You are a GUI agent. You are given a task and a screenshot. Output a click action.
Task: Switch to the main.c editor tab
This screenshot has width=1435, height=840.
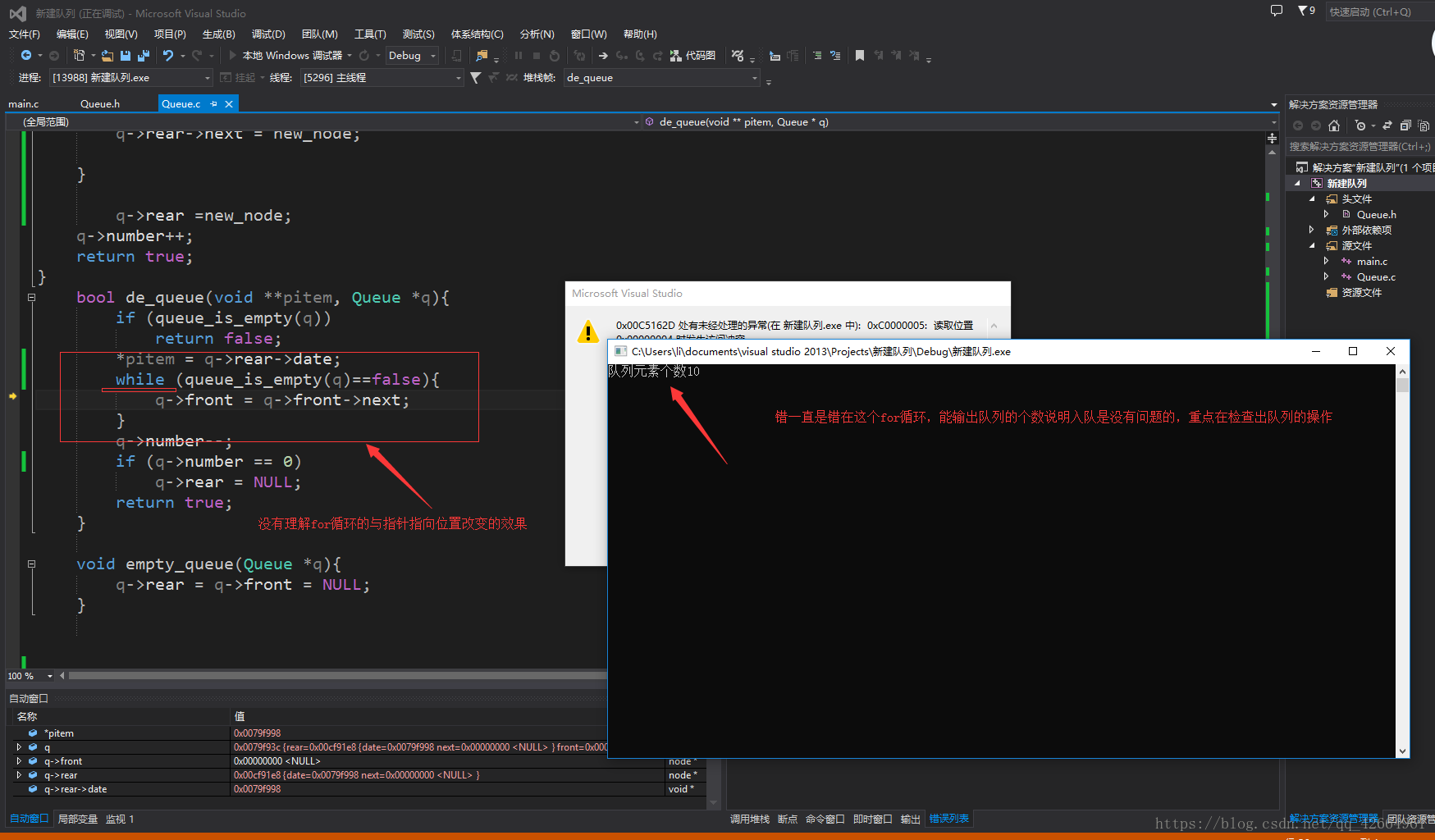(24, 103)
